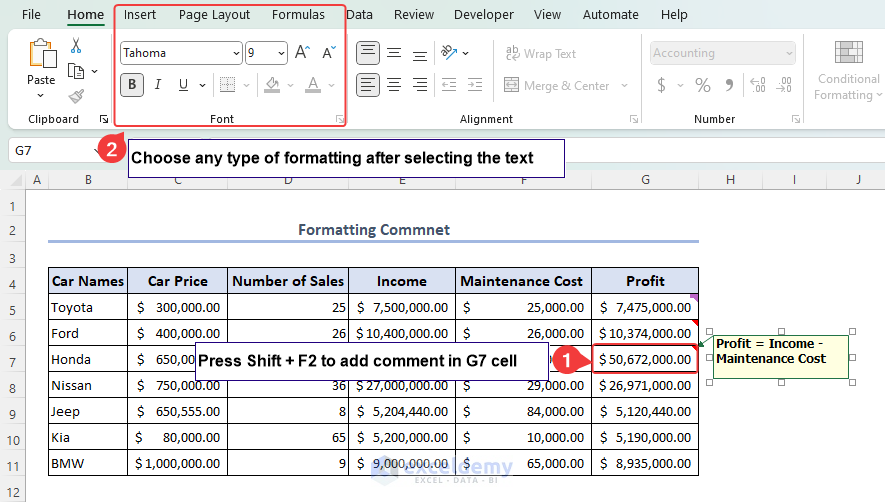Expand the Orientation dropdown arrow
Image resolution: width=885 pixels, height=502 pixels.
click(x=466, y=54)
